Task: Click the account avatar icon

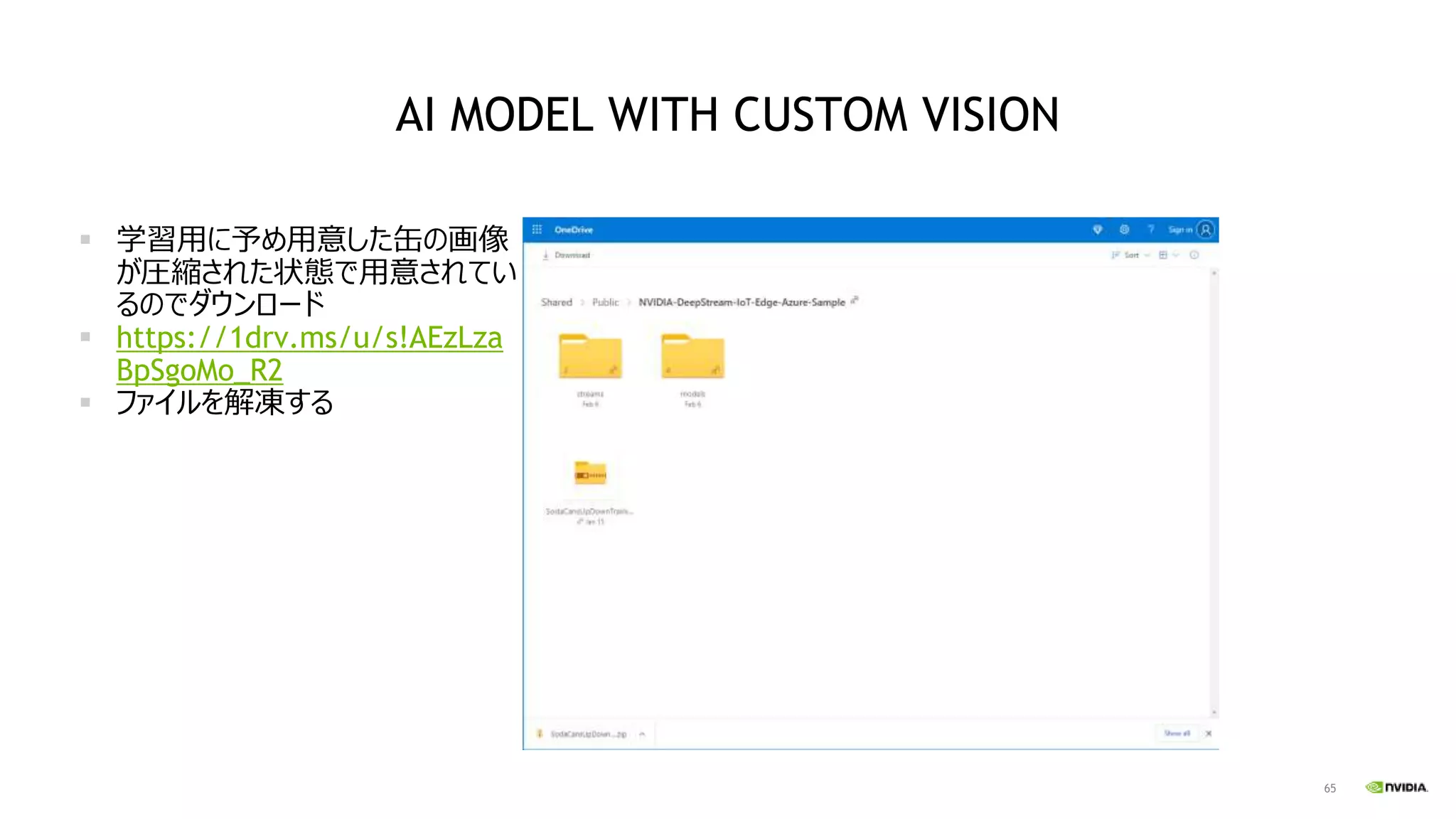Action: coord(1206,230)
